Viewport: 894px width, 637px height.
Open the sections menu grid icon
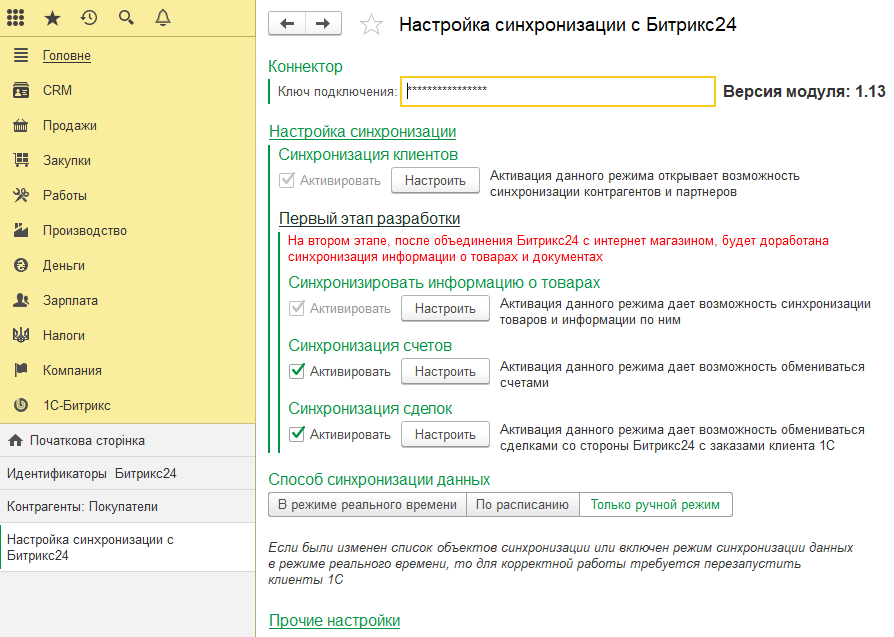click(15, 18)
